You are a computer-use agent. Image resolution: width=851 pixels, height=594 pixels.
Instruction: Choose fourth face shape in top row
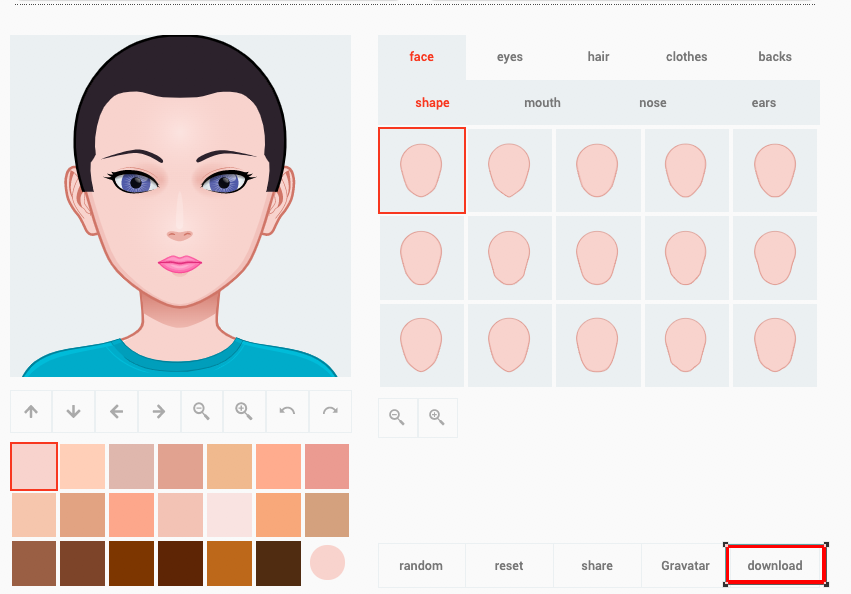point(687,170)
